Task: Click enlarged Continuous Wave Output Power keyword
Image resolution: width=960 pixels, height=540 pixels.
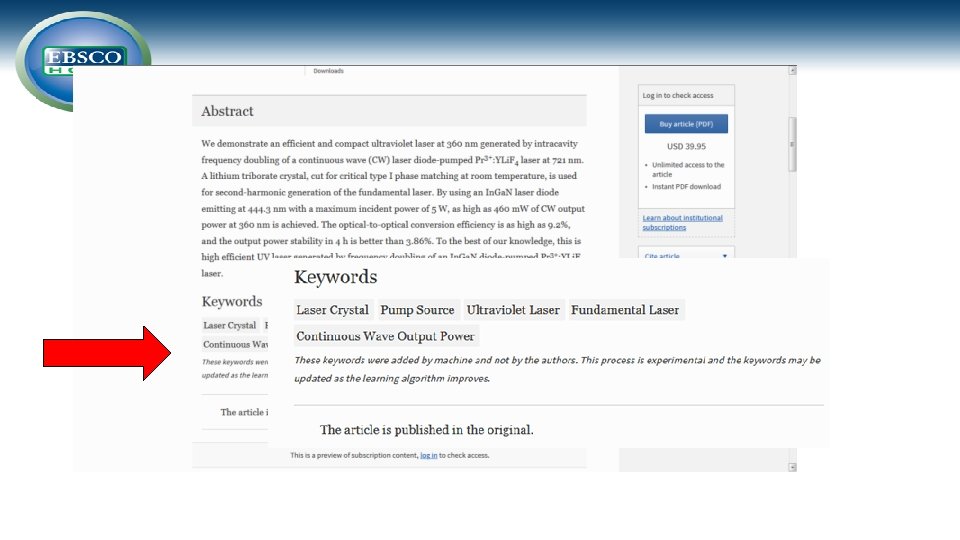Action: pyautogui.click(x=385, y=336)
